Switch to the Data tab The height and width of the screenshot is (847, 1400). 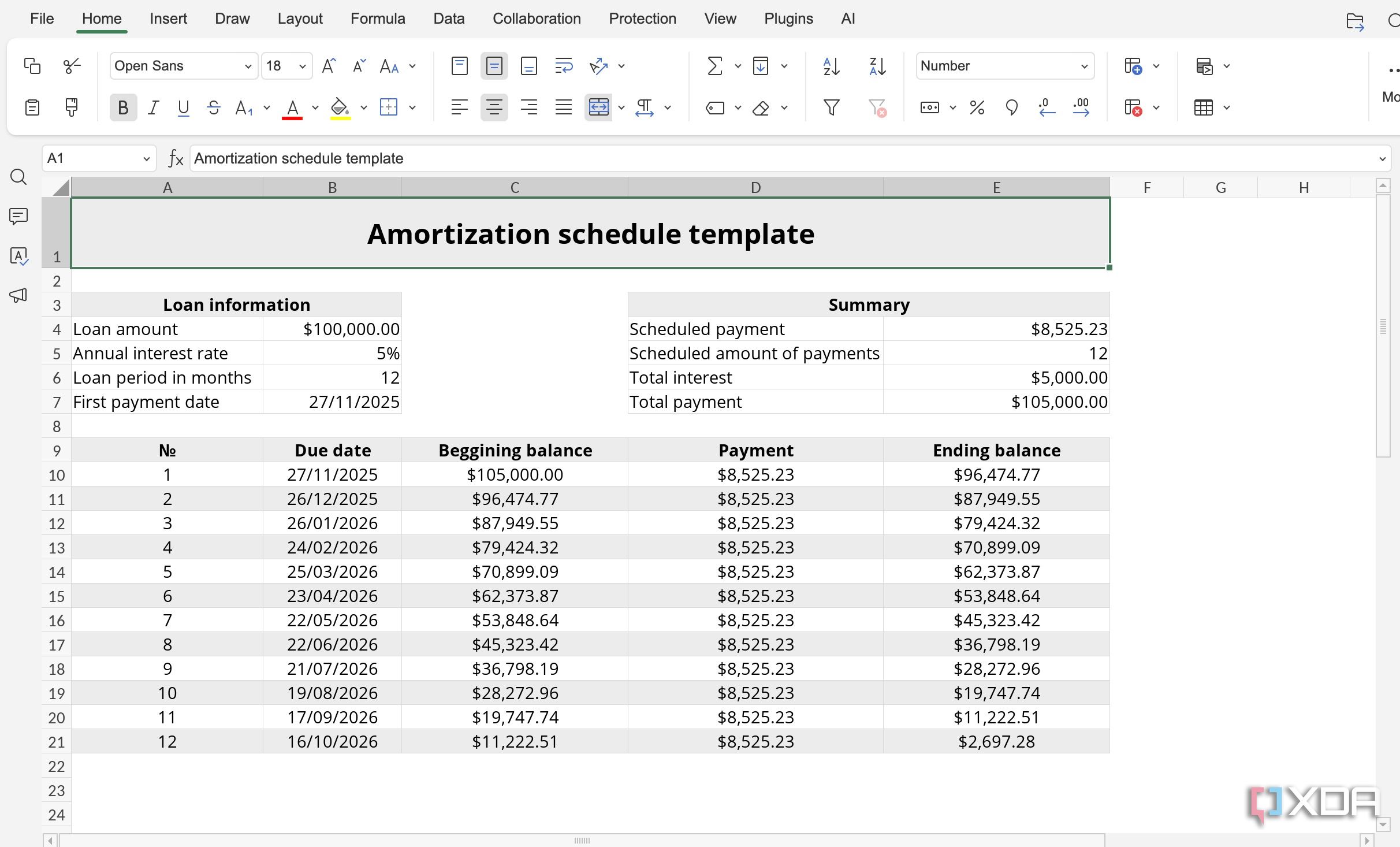click(x=449, y=18)
